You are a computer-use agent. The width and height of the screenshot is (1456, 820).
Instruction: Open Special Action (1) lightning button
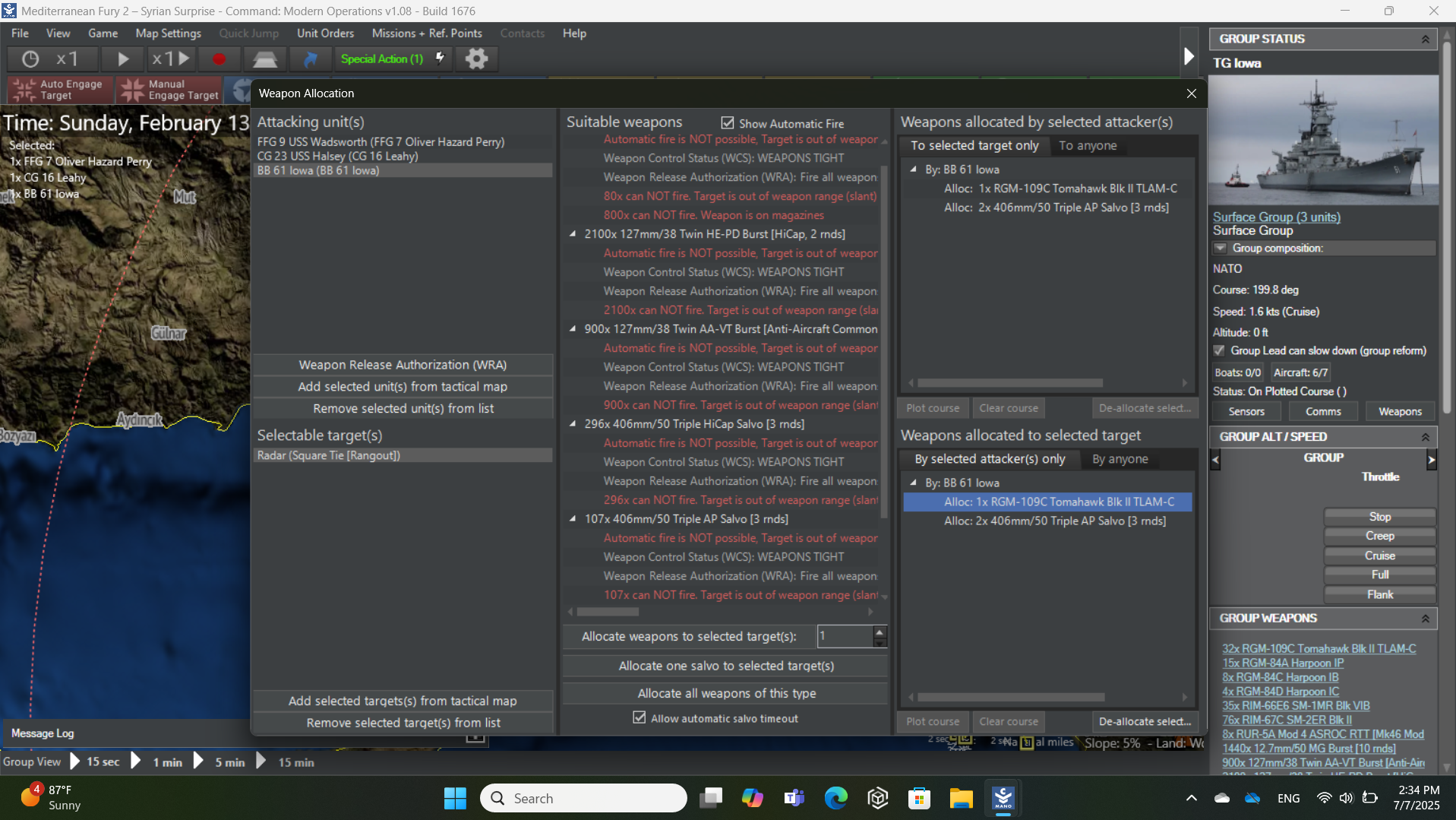click(x=393, y=59)
